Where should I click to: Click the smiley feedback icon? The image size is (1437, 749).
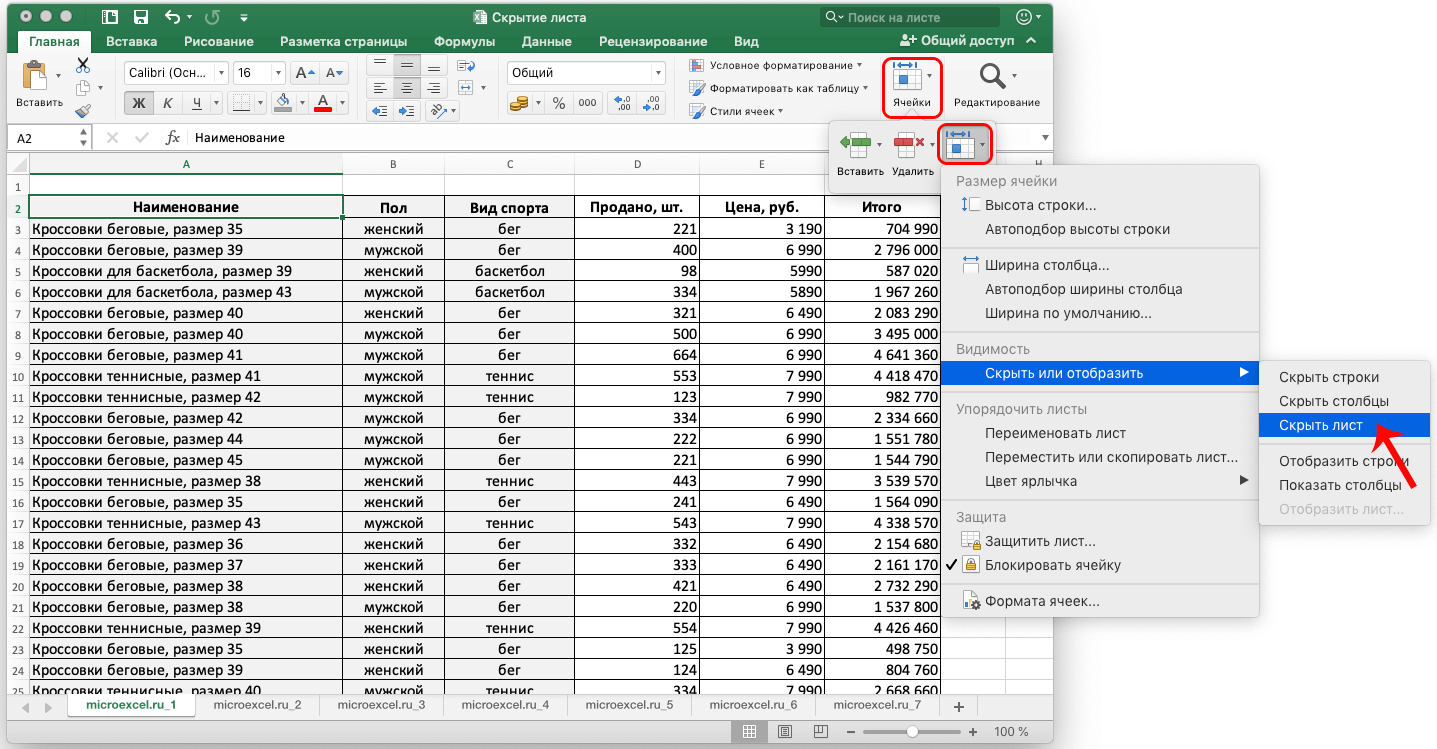pyautogui.click(x=1023, y=17)
